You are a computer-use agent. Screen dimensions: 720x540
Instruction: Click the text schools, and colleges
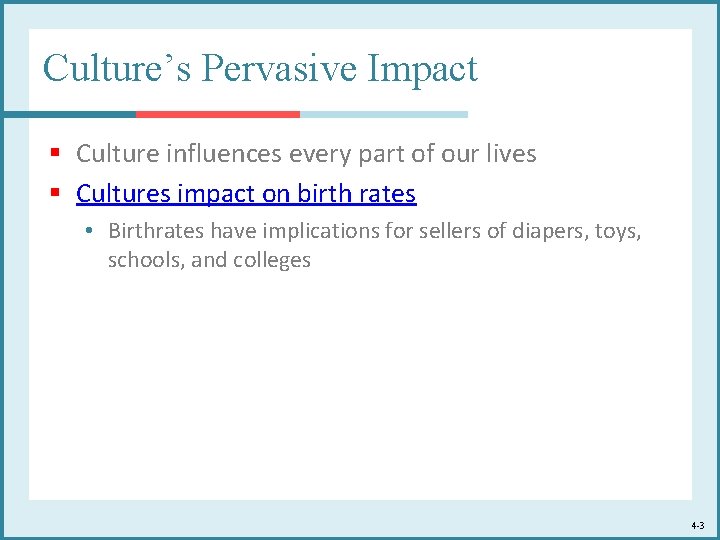[x=209, y=260]
